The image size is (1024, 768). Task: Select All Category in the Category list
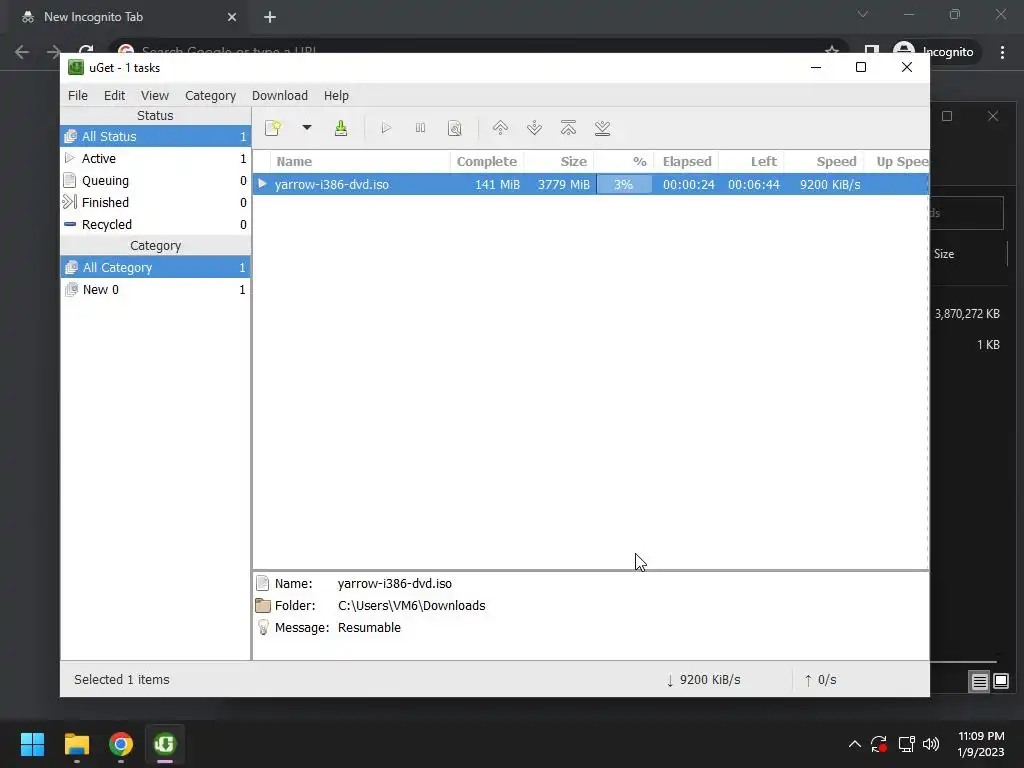click(155, 268)
